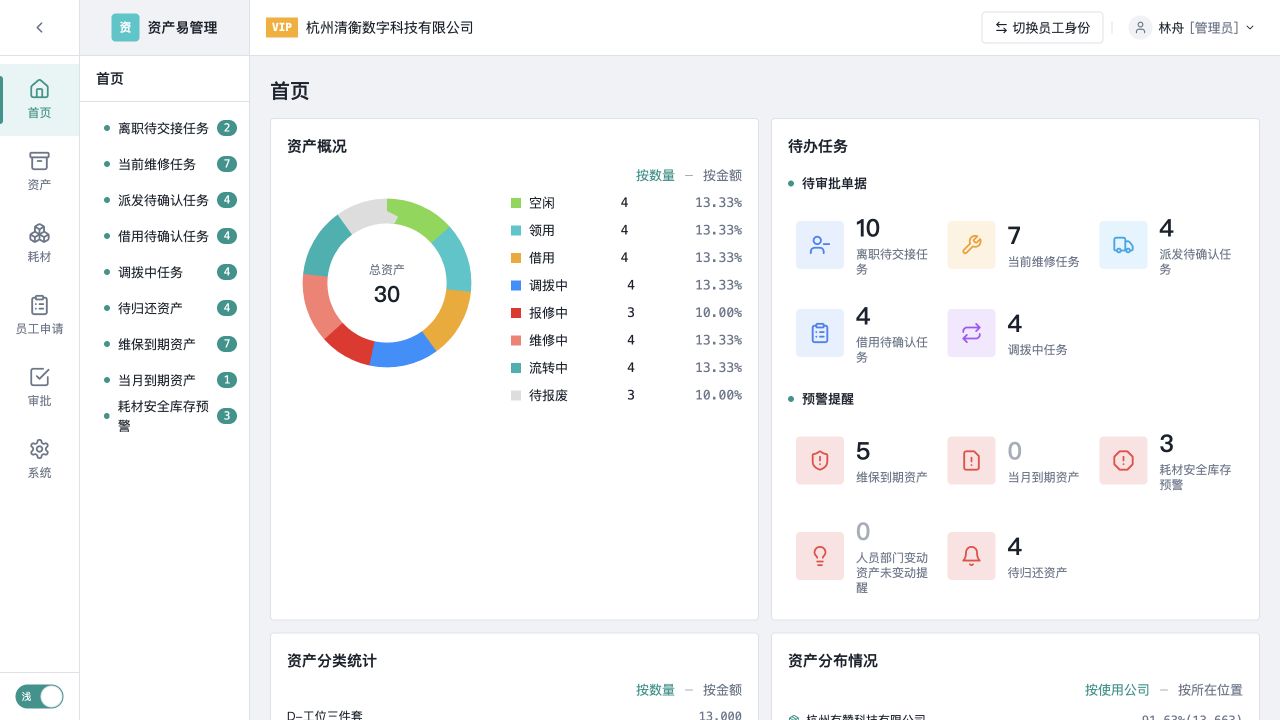Screen dimensions: 1280x720
Task: Select 按所在位置 in 资产分布情况
Action: (x=1210, y=690)
